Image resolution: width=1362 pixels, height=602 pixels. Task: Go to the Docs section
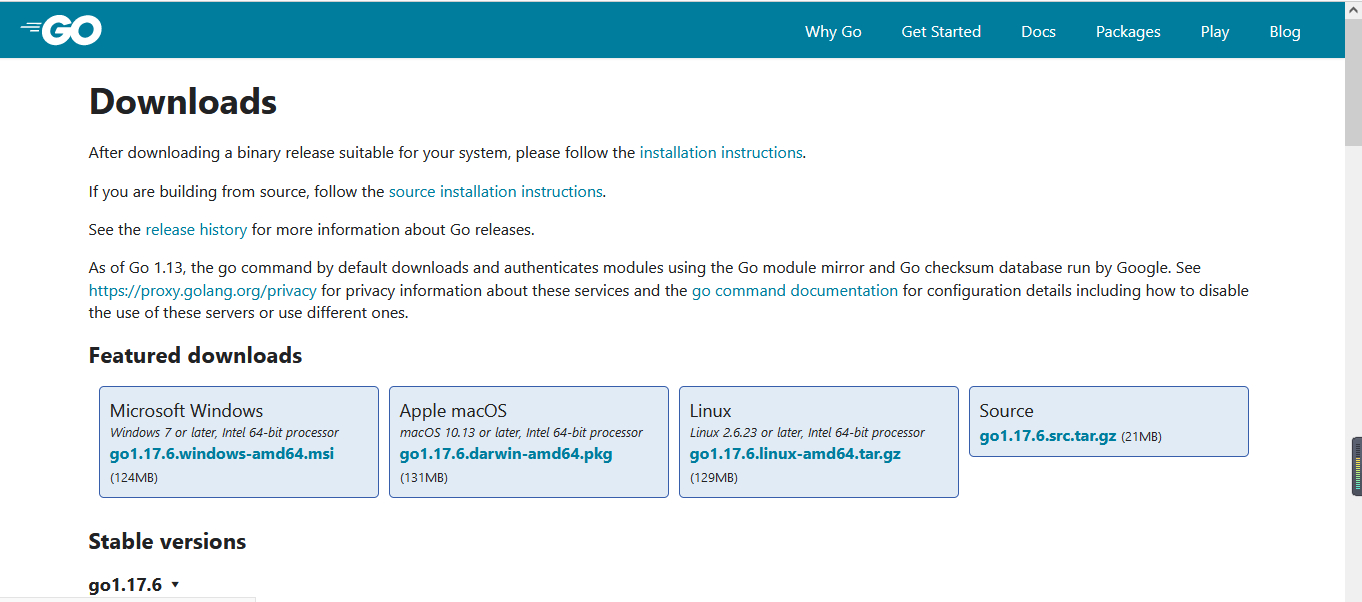pyautogui.click(x=1038, y=31)
